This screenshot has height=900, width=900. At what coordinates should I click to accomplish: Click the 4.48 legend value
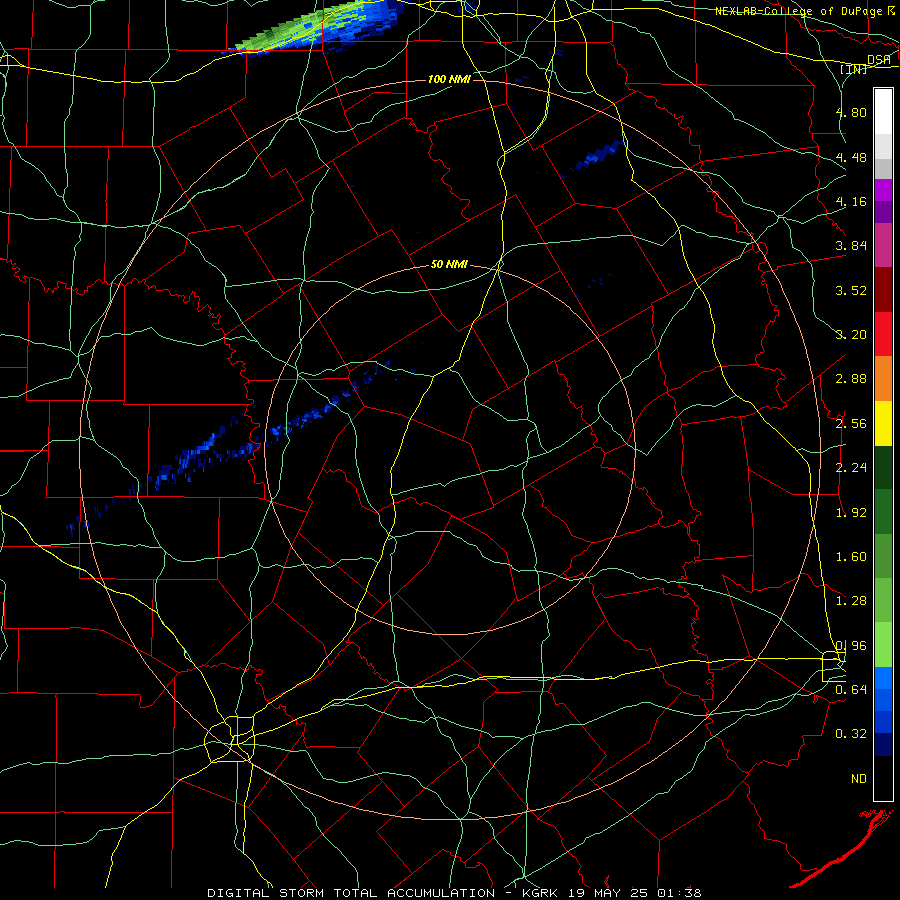click(x=851, y=157)
